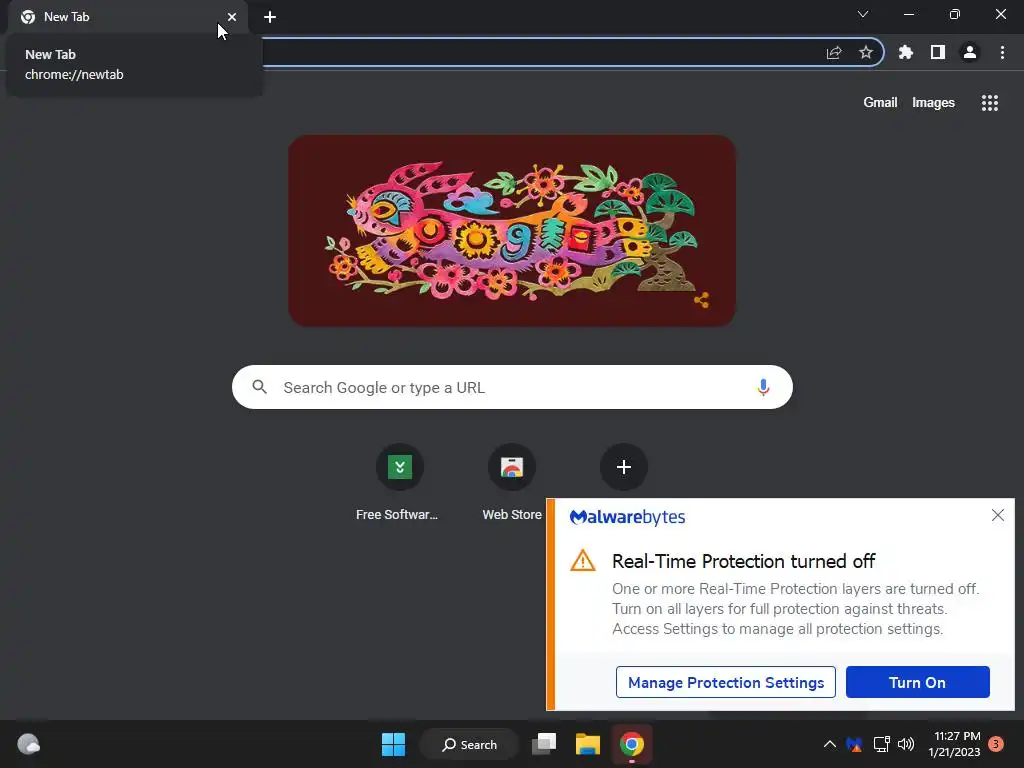The width and height of the screenshot is (1024, 768).
Task: Open the Gmail link
Action: [x=880, y=103]
